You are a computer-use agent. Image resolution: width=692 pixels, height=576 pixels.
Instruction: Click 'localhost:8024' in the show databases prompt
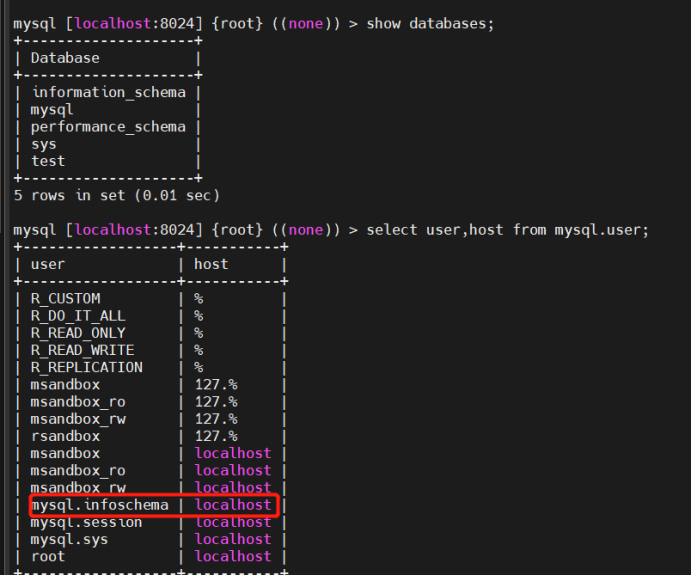tap(134, 23)
